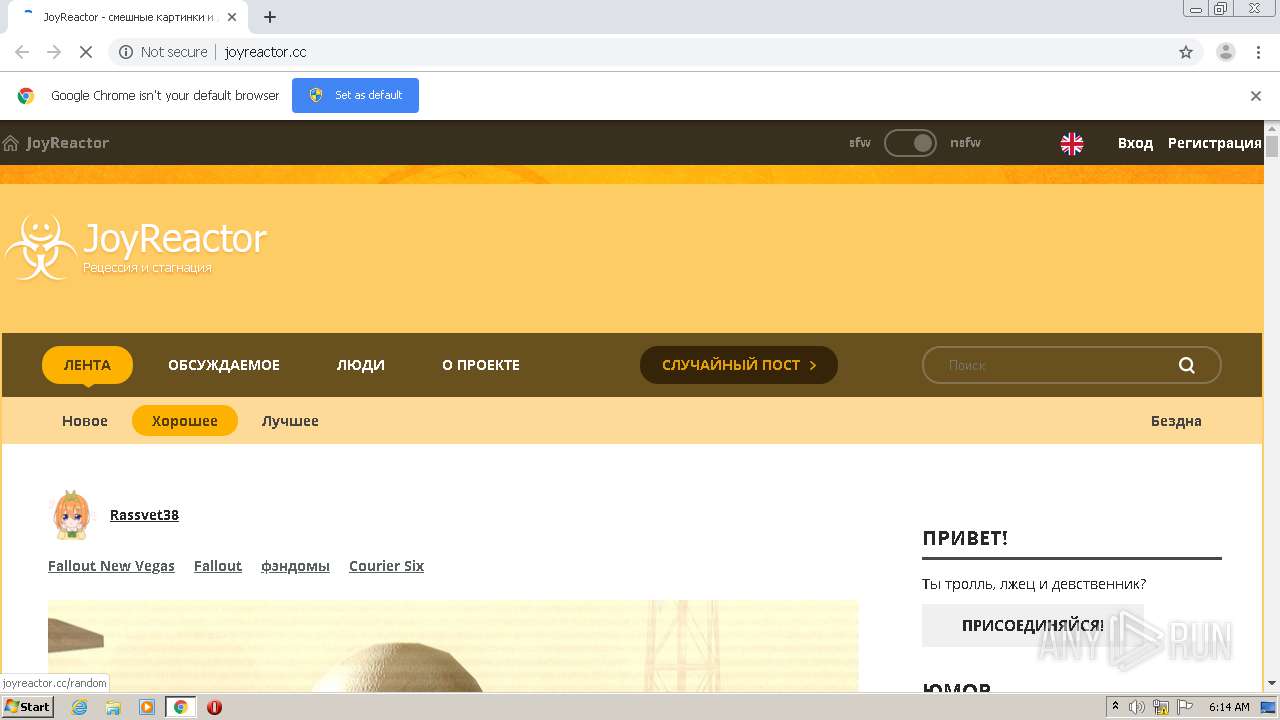The image size is (1280, 720).
Task: Open Rassvet38 user avatar thumbnail
Action: [71, 515]
